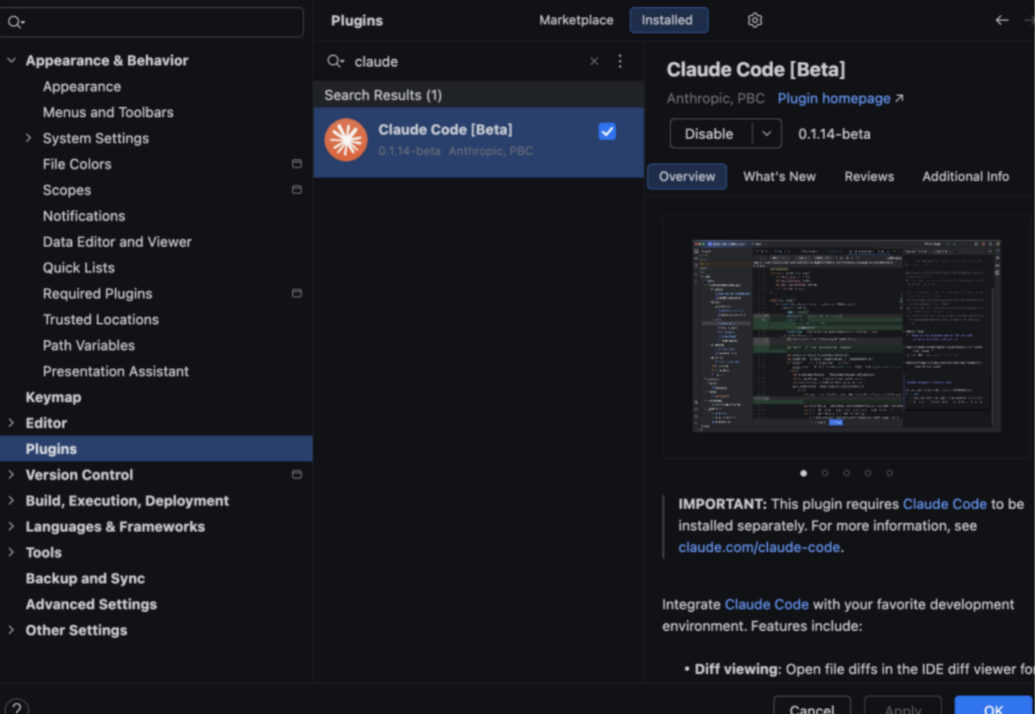Focus the settings search field
The image size is (1035, 714).
point(152,22)
